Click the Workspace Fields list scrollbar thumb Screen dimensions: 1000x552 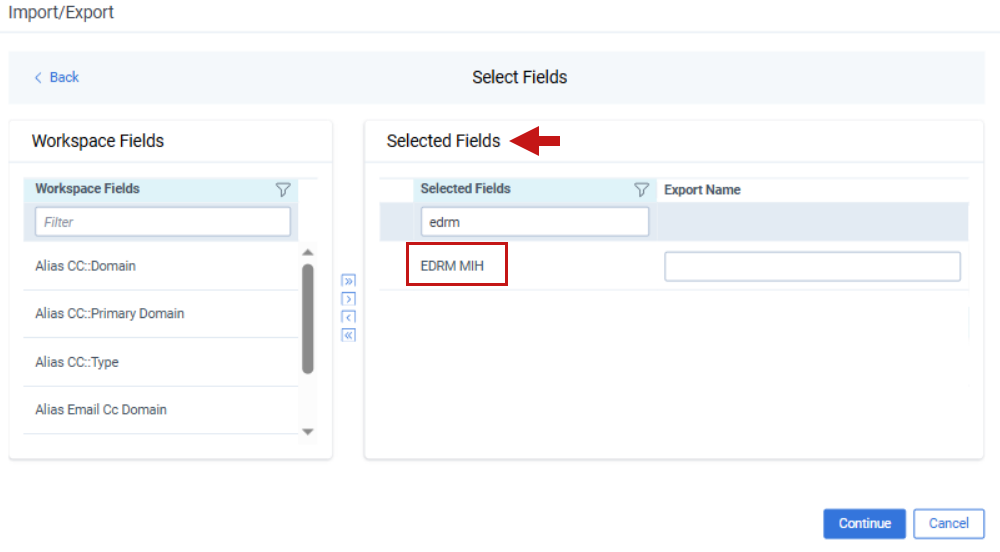pyautogui.click(x=308, y=319)
